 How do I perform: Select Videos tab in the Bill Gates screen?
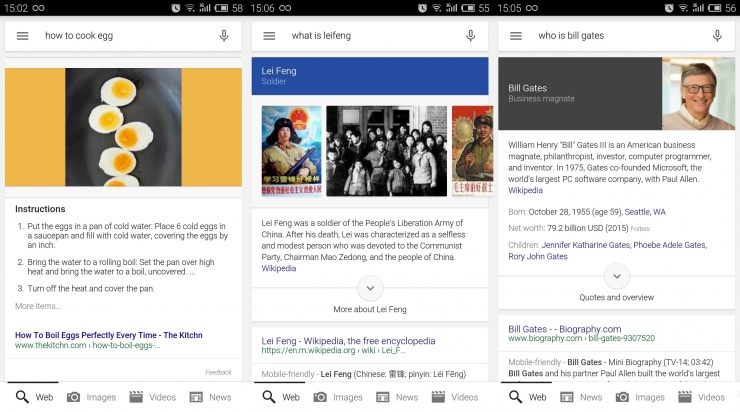701,397
